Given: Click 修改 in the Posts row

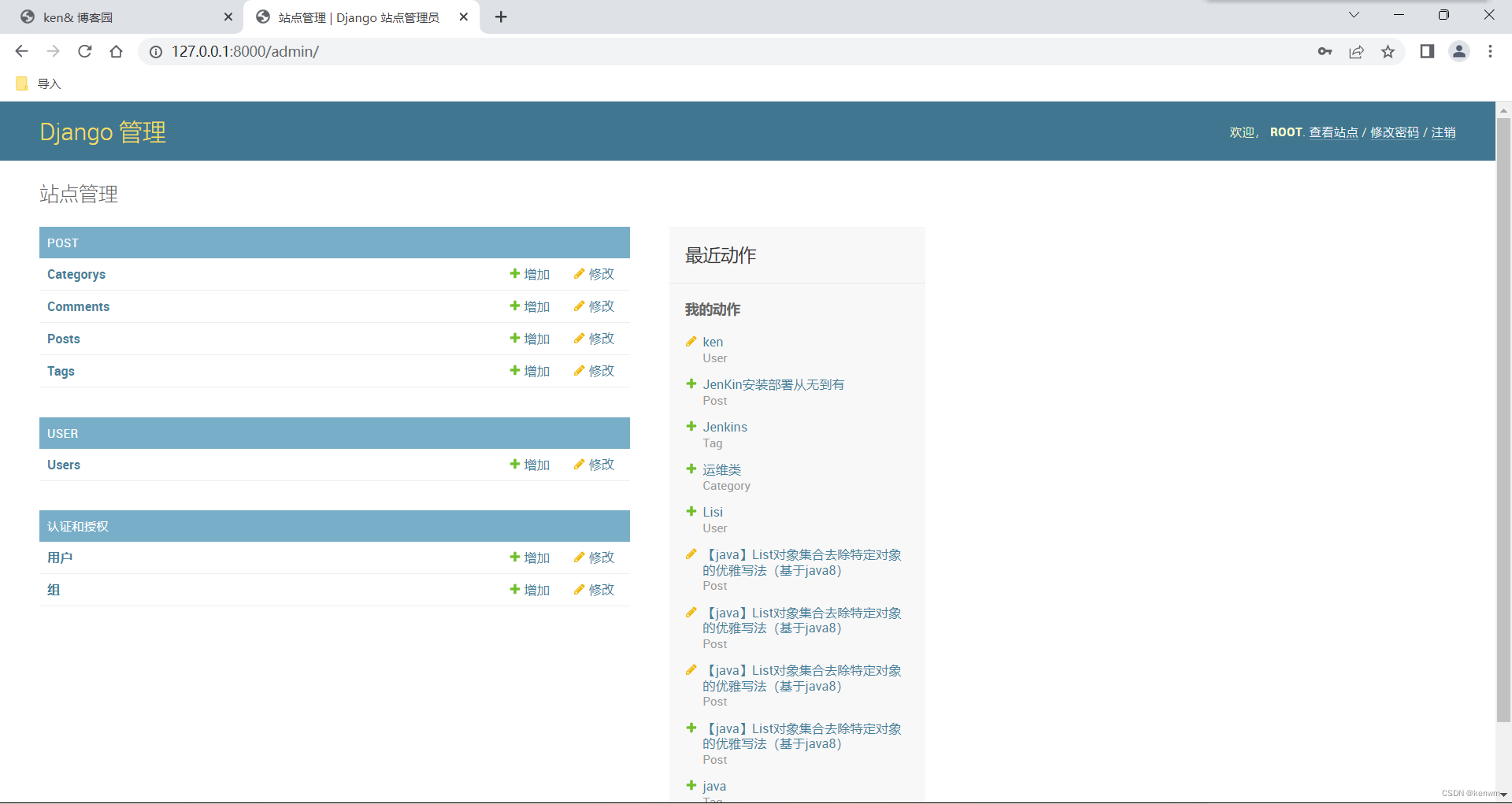Looking at the screenshot, I should [x=595, y=339].
